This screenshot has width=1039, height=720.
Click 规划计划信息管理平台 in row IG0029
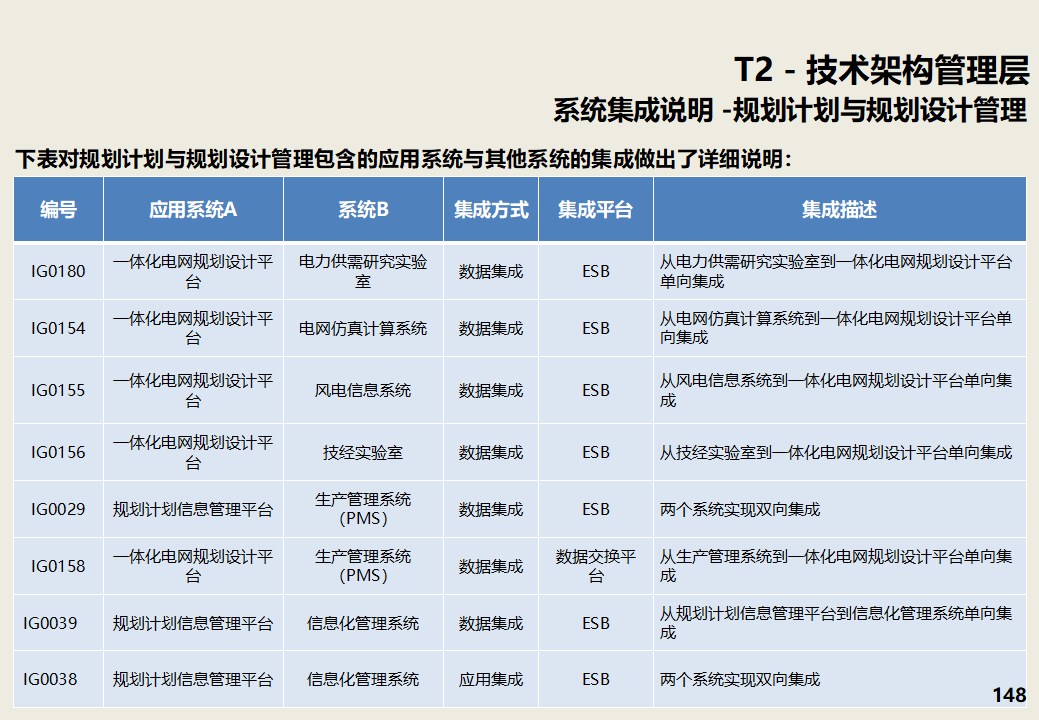point(193,509)
